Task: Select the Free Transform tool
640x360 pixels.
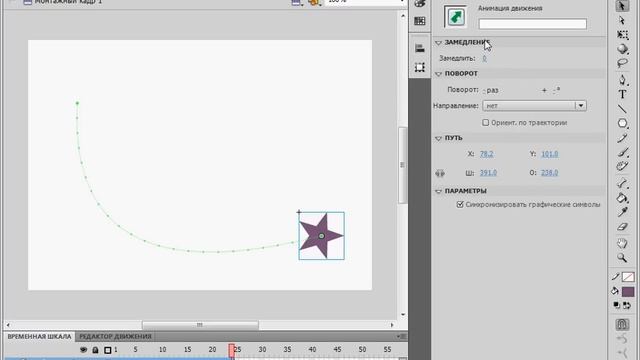Action: point(622,34)
